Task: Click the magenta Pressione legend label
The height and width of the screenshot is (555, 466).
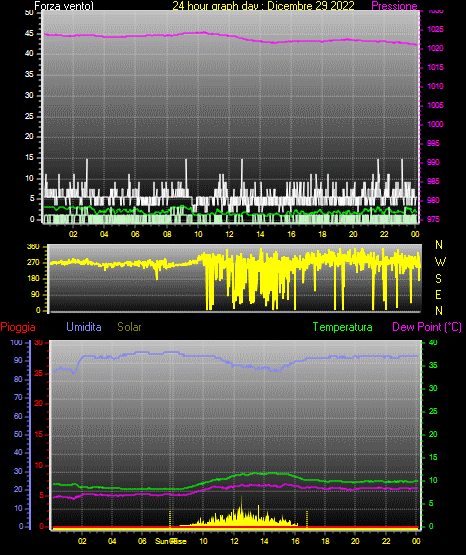Action: (394, 6)
